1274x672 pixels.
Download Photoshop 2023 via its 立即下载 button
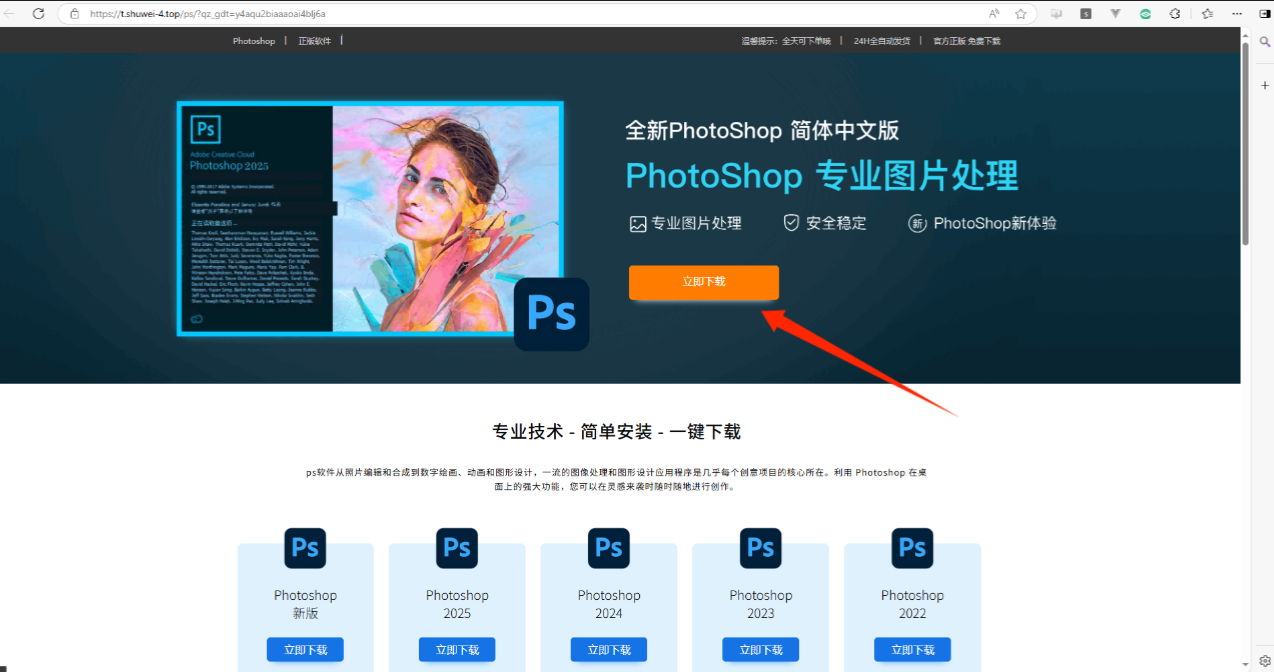761,650
